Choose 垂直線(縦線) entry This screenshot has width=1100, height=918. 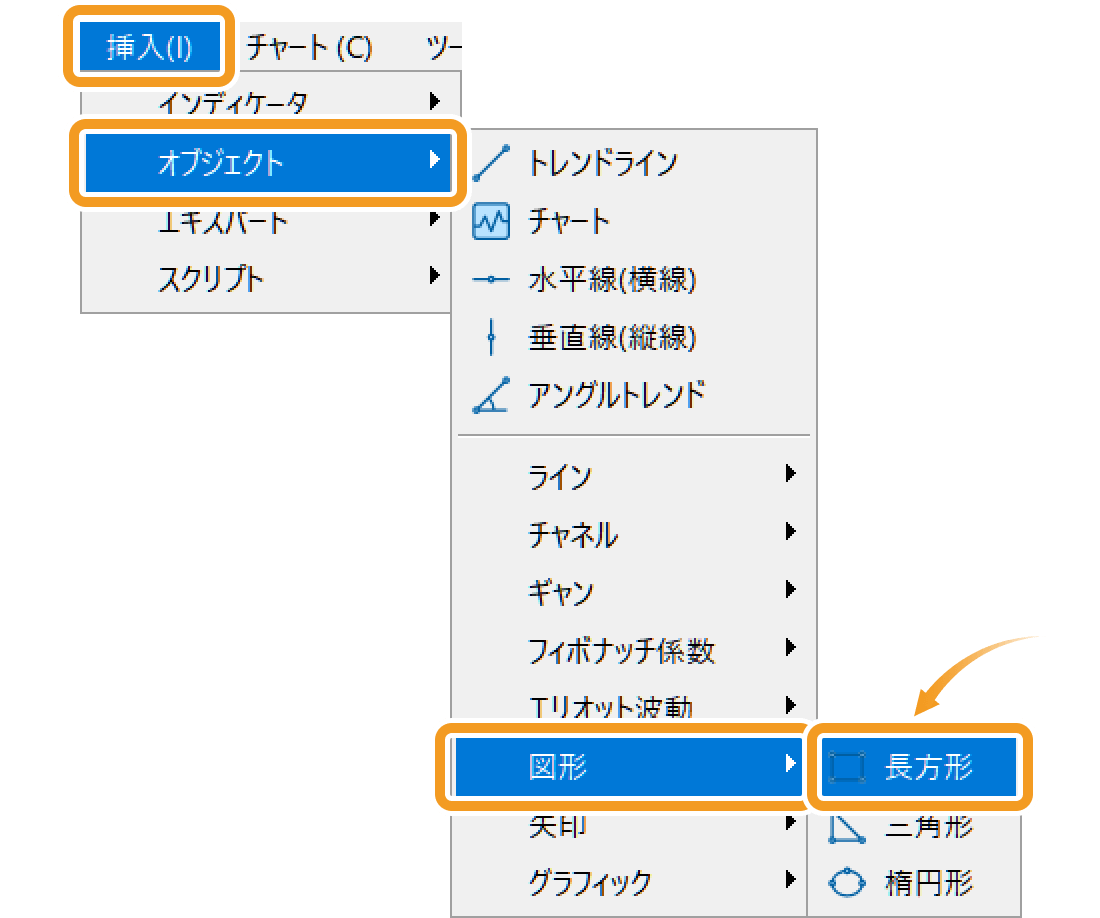635,337
